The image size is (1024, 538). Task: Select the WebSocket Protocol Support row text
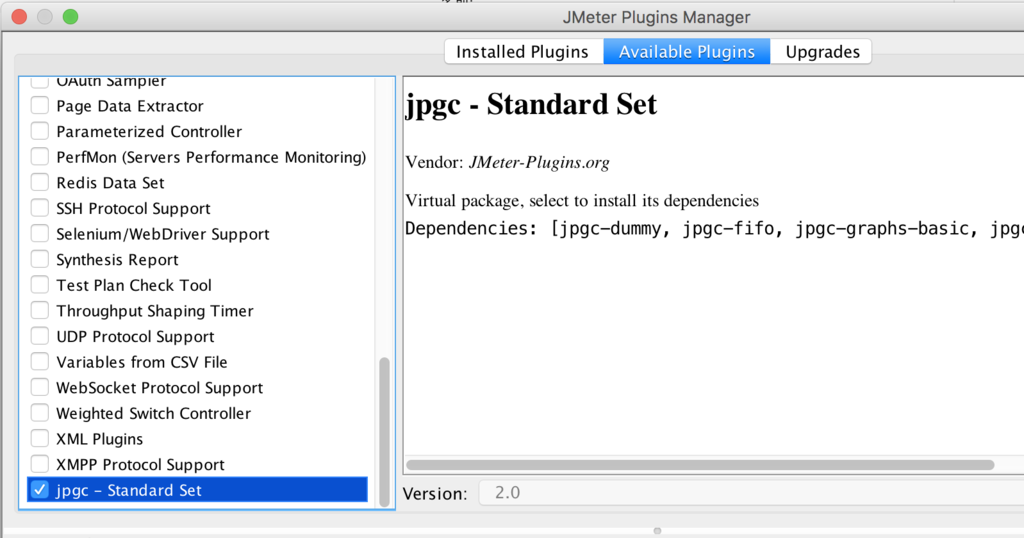point(159,388)
